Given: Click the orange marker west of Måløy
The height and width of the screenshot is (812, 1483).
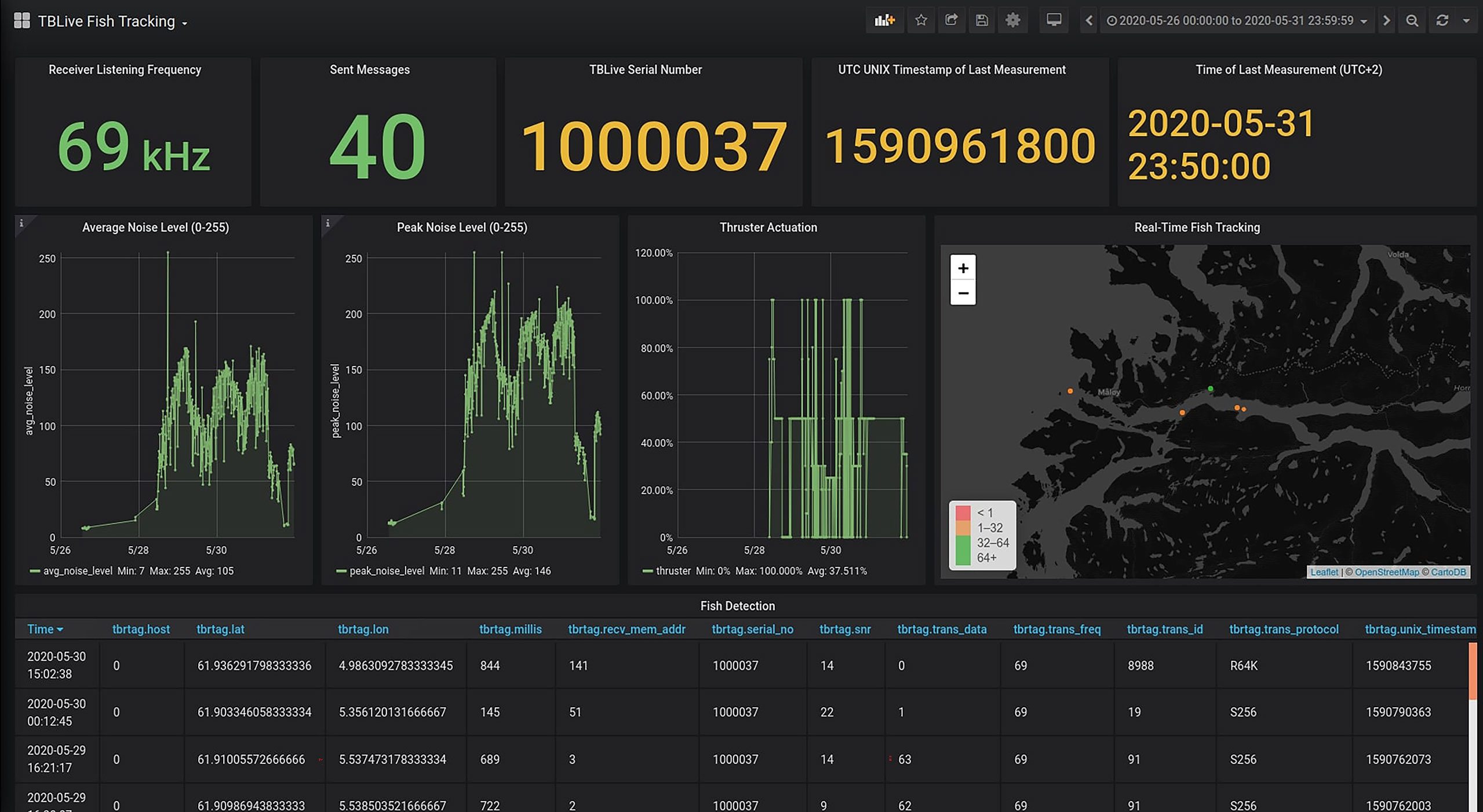Looking at the screenshot, I should [1070, 391].
